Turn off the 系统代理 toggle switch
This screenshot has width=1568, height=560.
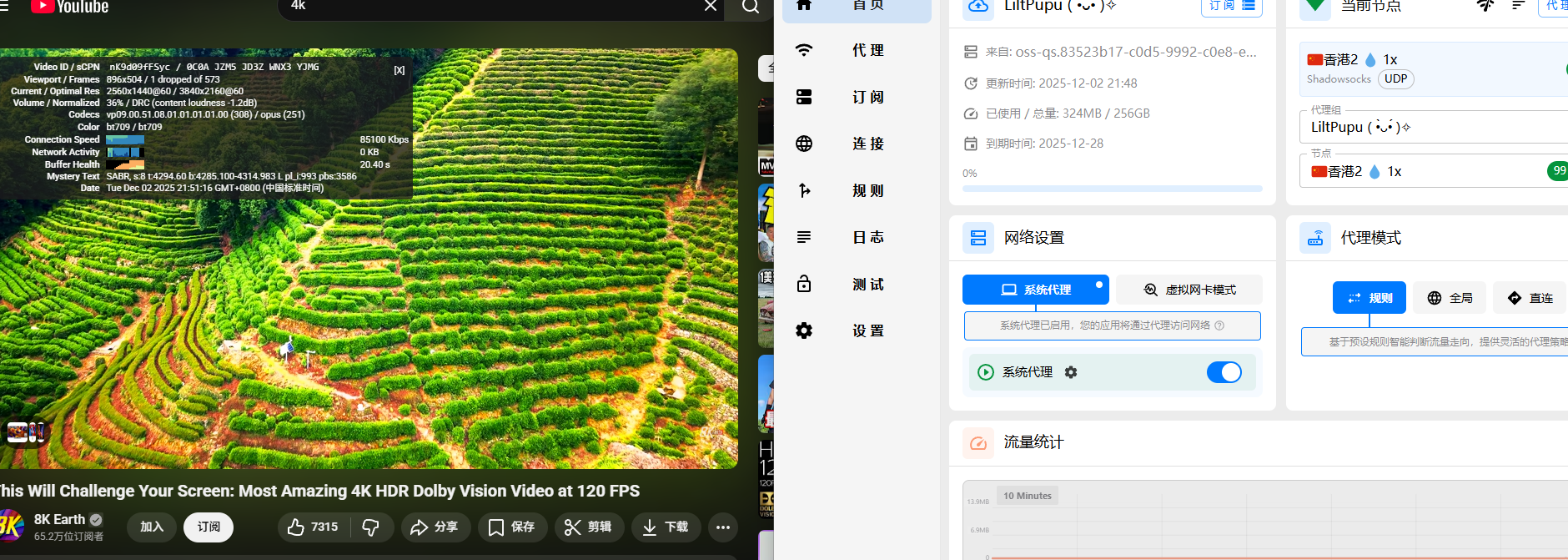click(1224, 372)
